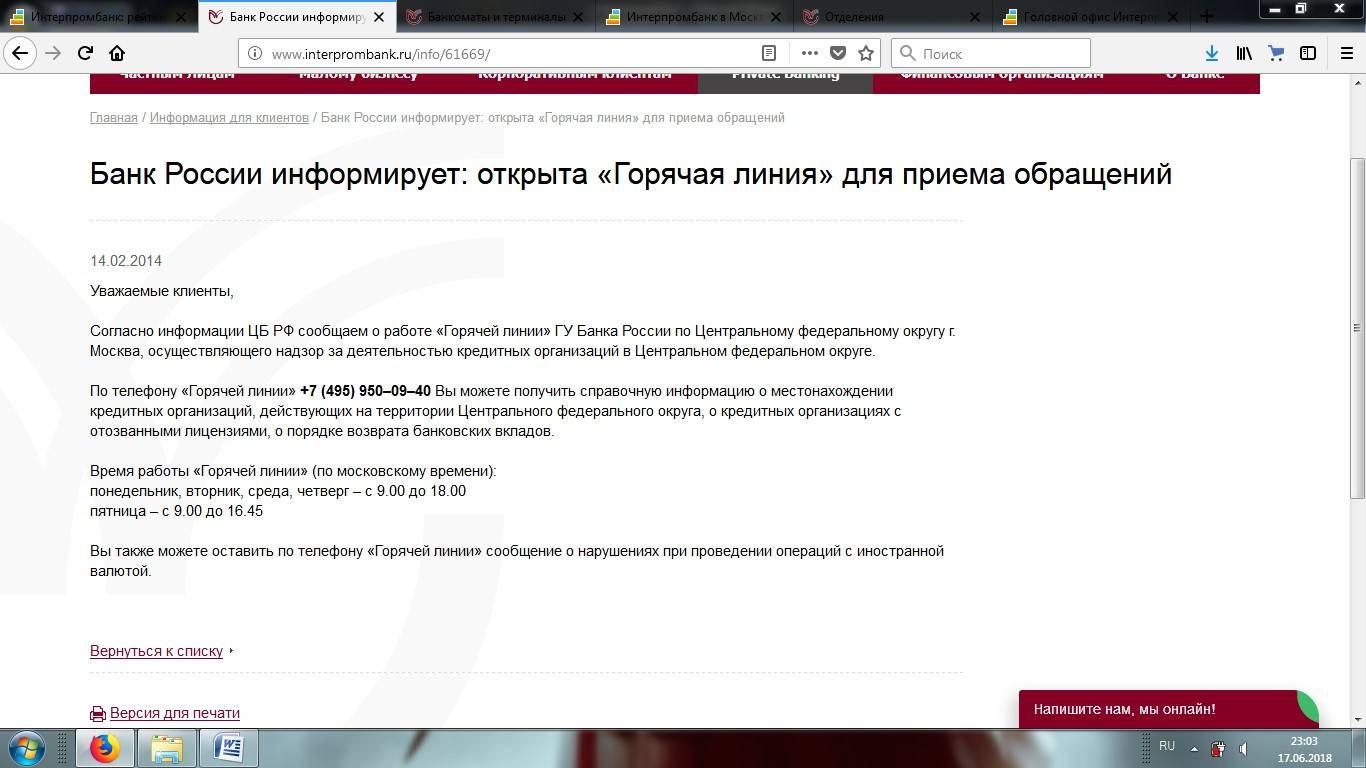1366x768 pixels.
Task: Reload the current page
Action: click(85, 54)
